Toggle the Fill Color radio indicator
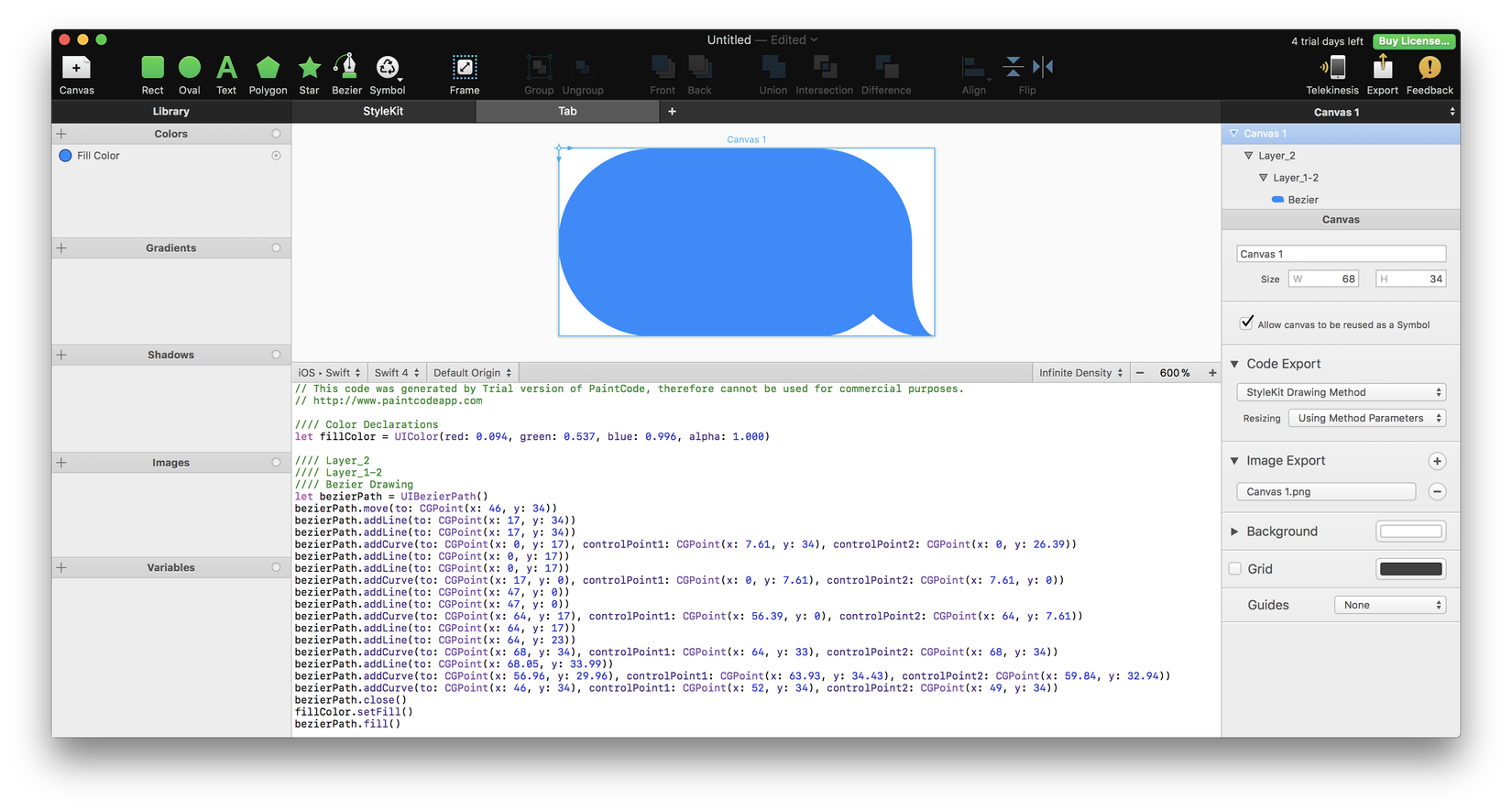The height and width of the screenshot is (811, 1512). tap(276, 156)
